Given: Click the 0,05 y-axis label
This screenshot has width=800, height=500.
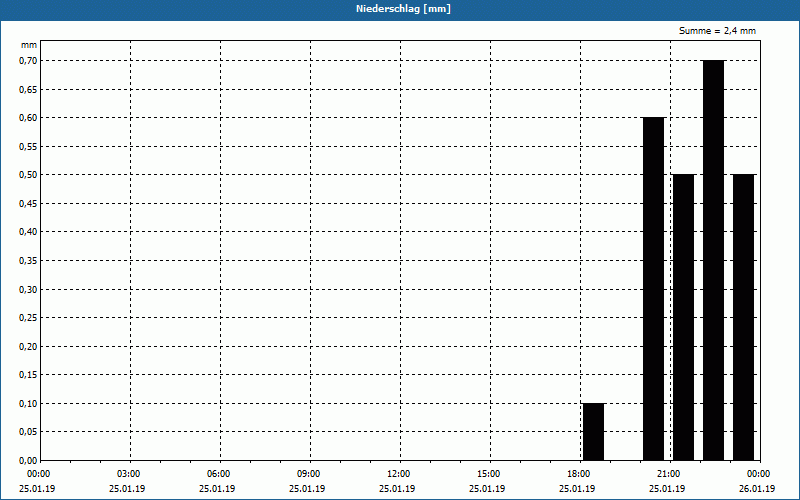Looking at the screenshot, I should click(29, 432).
